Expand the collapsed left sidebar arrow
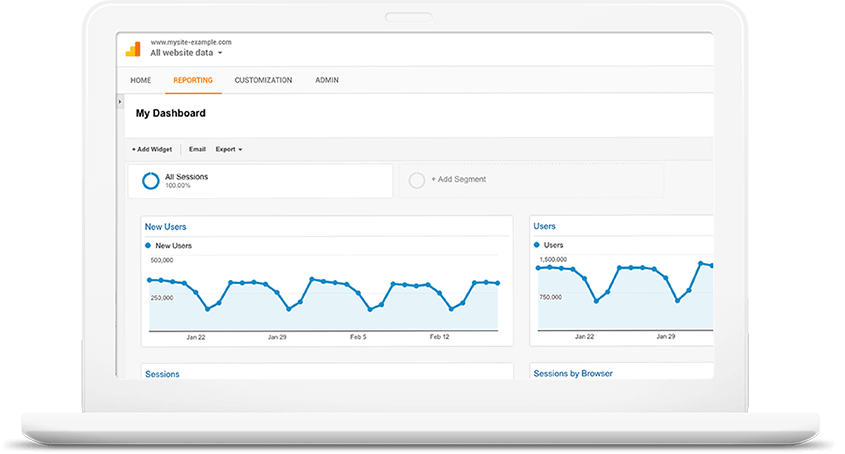This screenshot has height=454, width=845. click(120, 102)
